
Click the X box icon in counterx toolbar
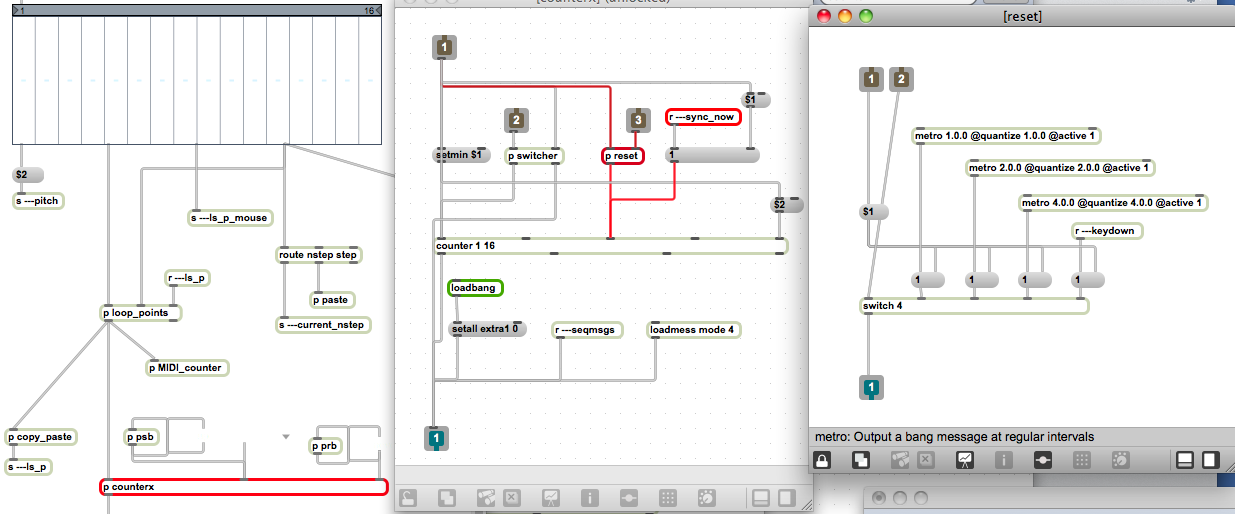click(x=512, y=496)
